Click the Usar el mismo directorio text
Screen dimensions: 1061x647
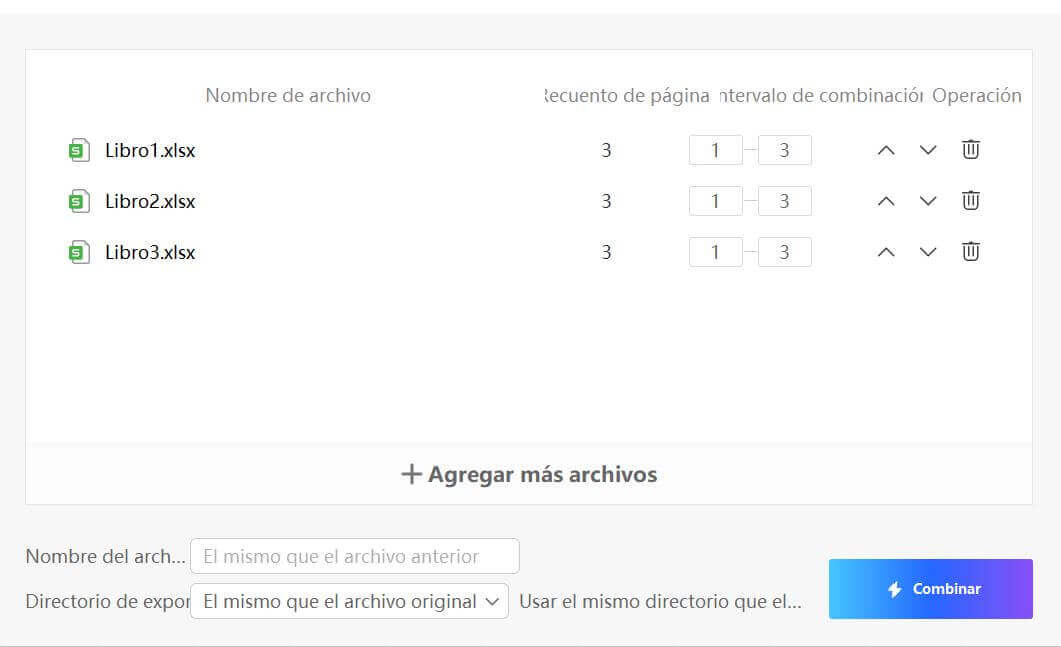tap(660, 602)
